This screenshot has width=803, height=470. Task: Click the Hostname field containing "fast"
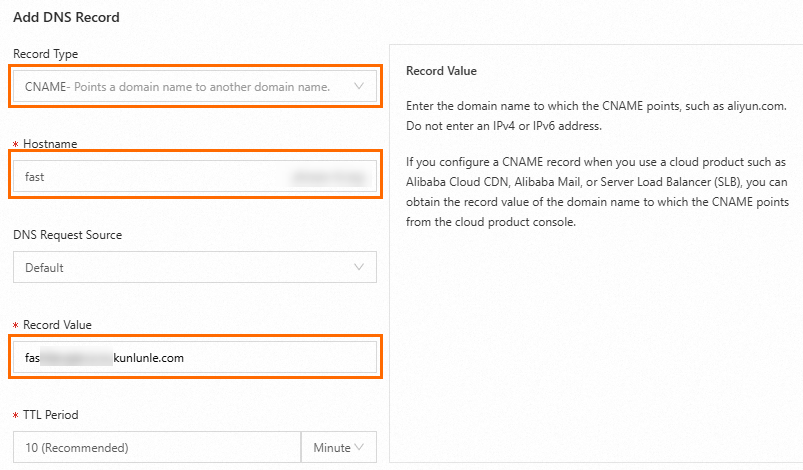point(150,177)
